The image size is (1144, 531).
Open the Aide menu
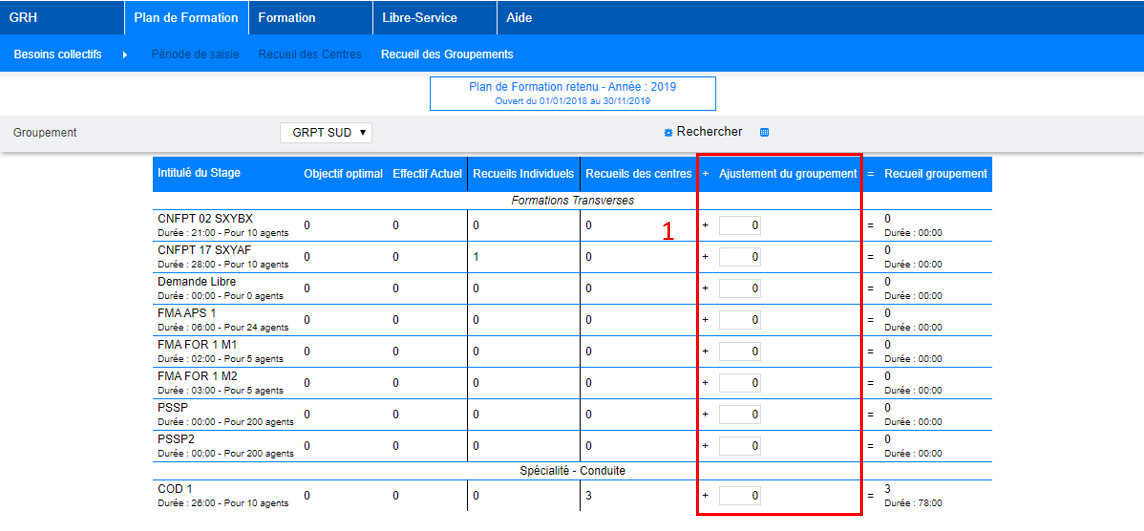pos(519,18)
